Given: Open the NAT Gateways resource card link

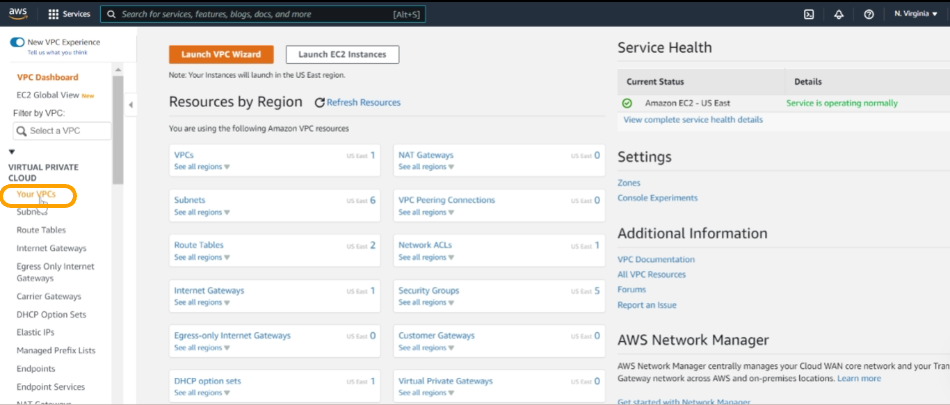Looking at the screenshot, I should (426, 155).
